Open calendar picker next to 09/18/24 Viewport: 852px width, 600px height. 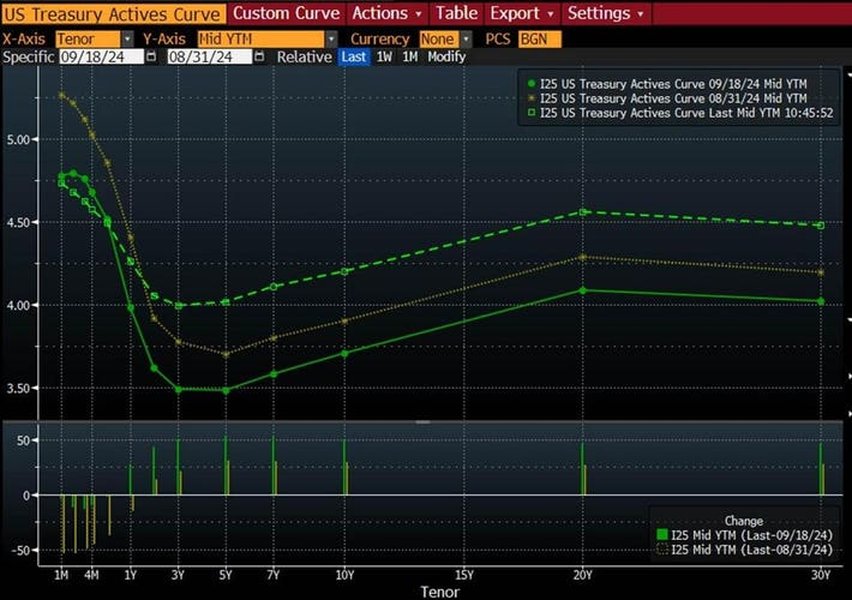[152, 57]
